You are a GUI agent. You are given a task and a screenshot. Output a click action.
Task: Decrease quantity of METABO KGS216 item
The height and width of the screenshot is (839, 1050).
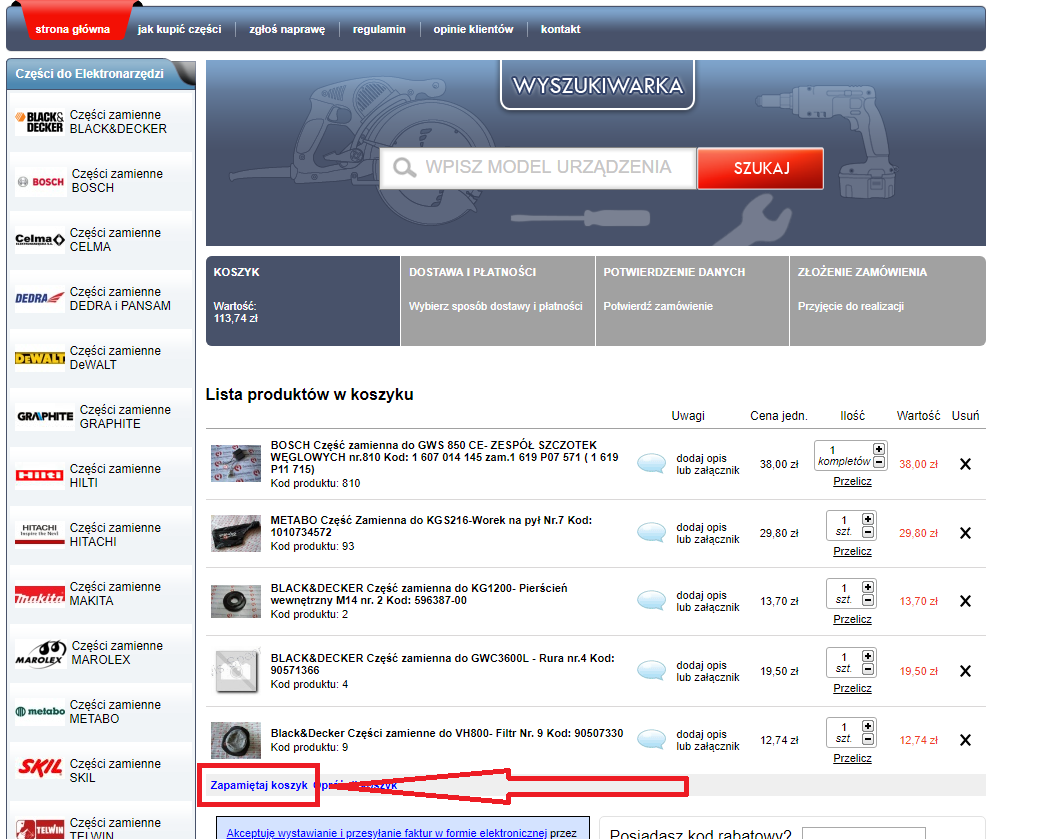pos(868,532)
